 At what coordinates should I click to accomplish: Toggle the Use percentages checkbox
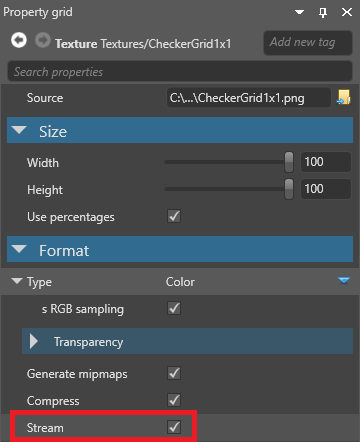tap(174, 216)
